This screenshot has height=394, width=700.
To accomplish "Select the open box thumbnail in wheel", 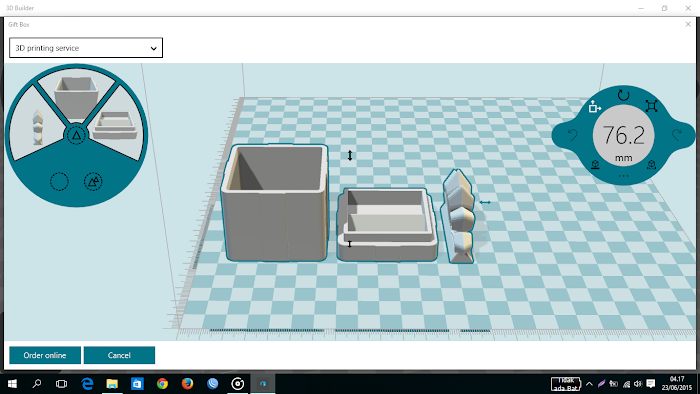I will tap(76, 96).
